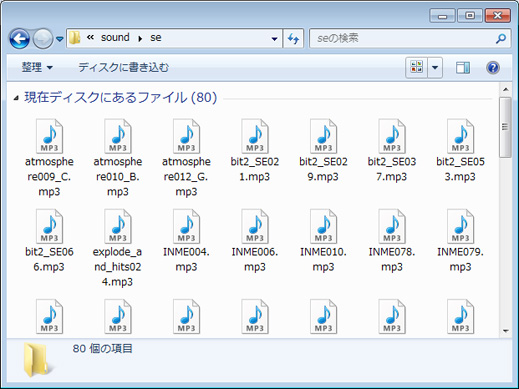This screenshot has width=519, height=389.
Task: Select the bit2_SE037.mp3 file icon
Action: (392, 136)
